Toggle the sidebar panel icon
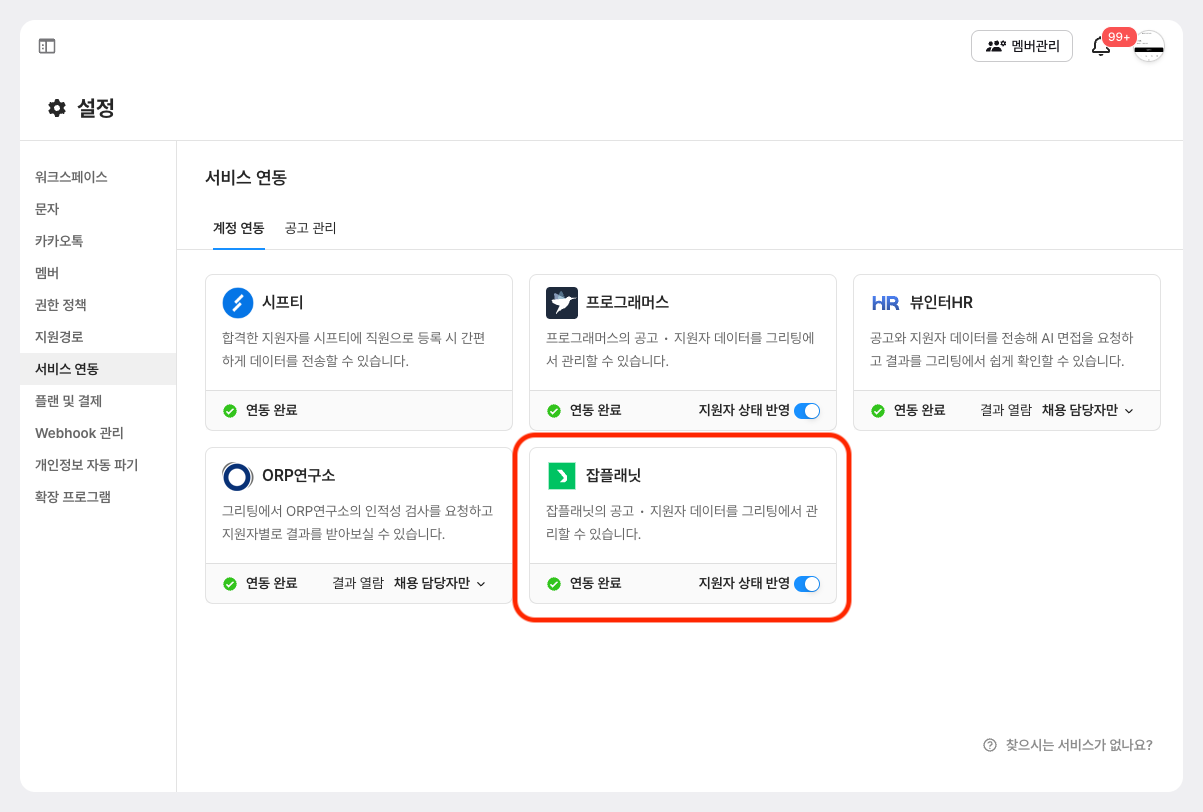 pyautogui.click(x=47, y=46)
